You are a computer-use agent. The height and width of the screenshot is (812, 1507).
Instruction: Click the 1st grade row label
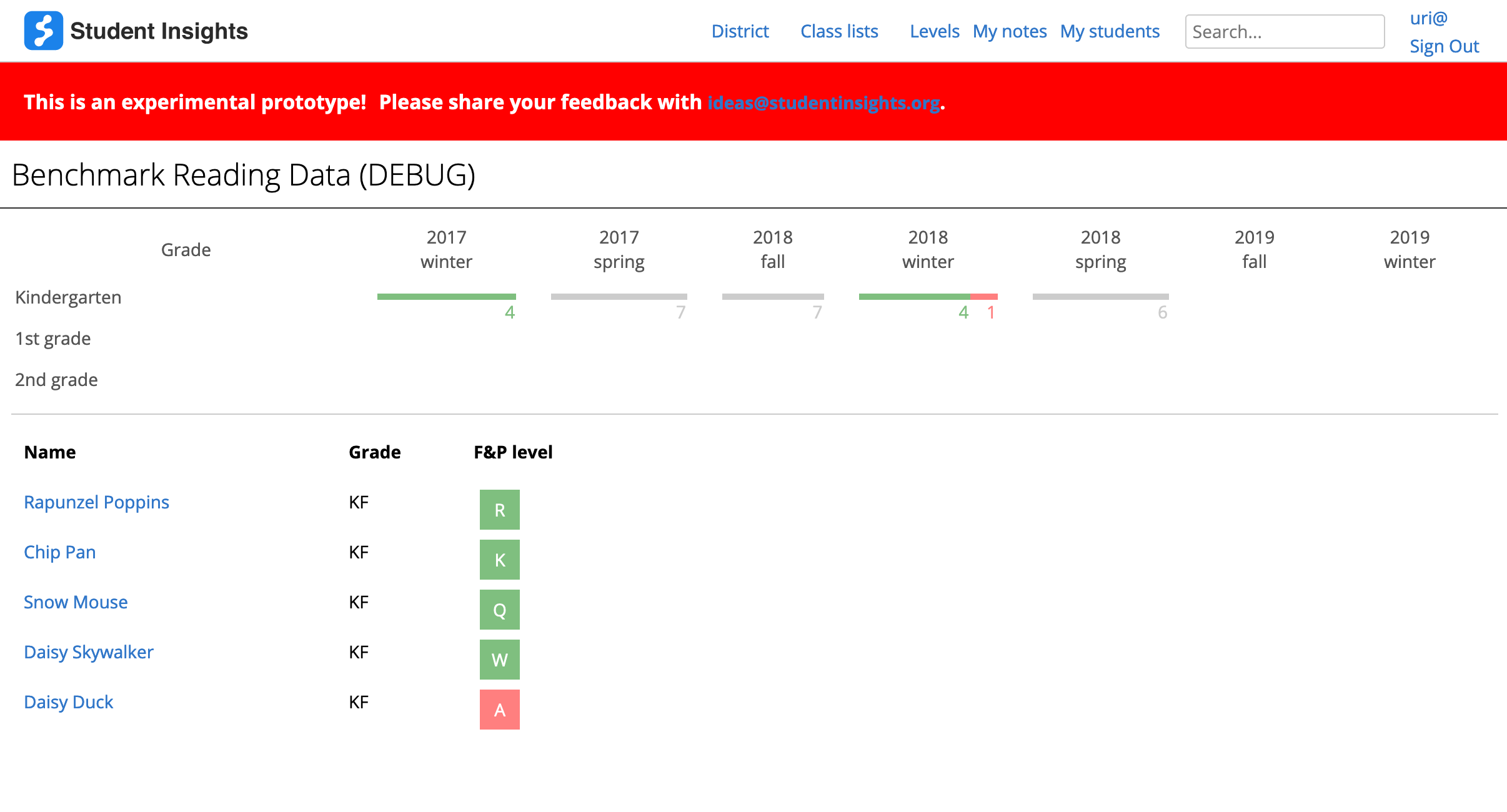tap(53, 339)
